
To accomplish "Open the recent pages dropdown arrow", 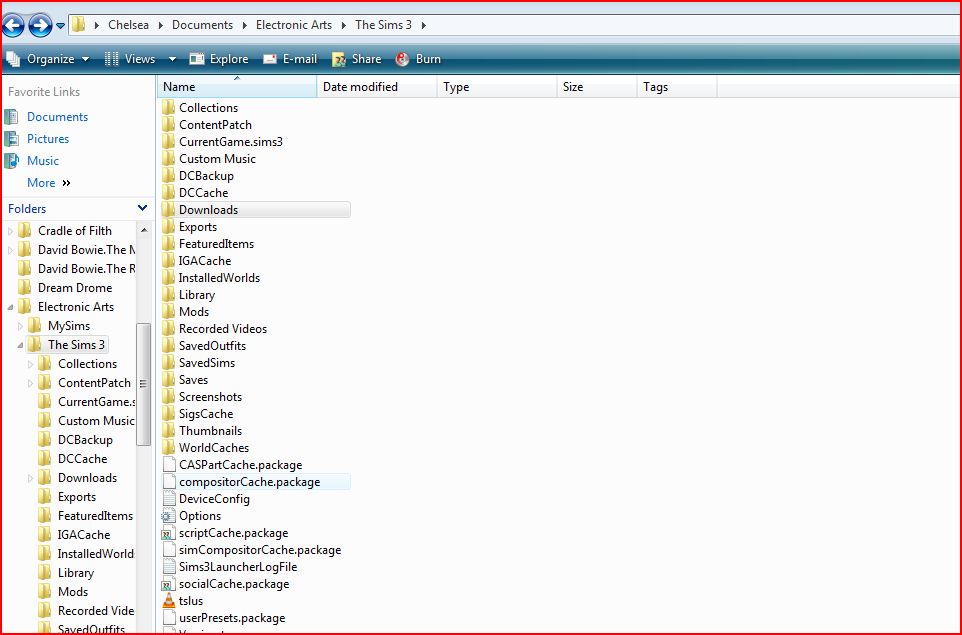I will point(60,26).
